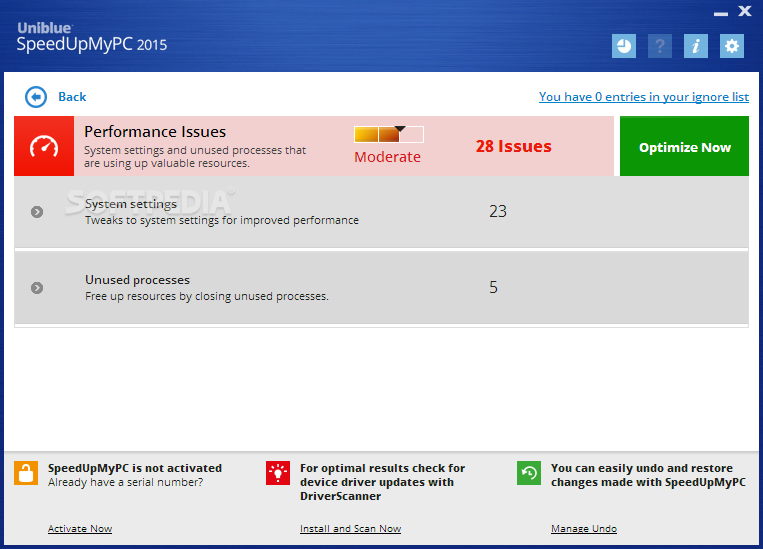Go Back to the previous screen
Screen dimensions: 763x549
72,97
